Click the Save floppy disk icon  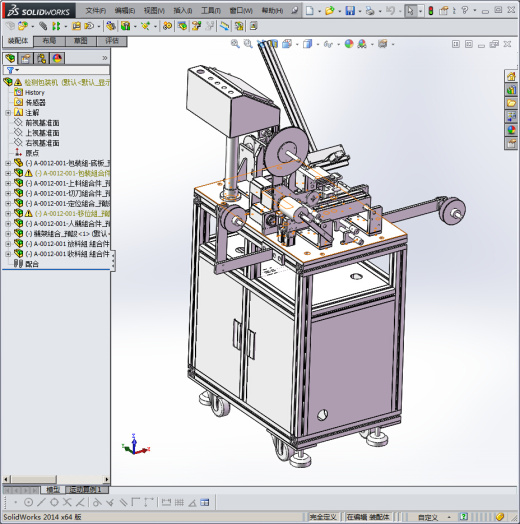pyautogui.click(x=350, y=11)
